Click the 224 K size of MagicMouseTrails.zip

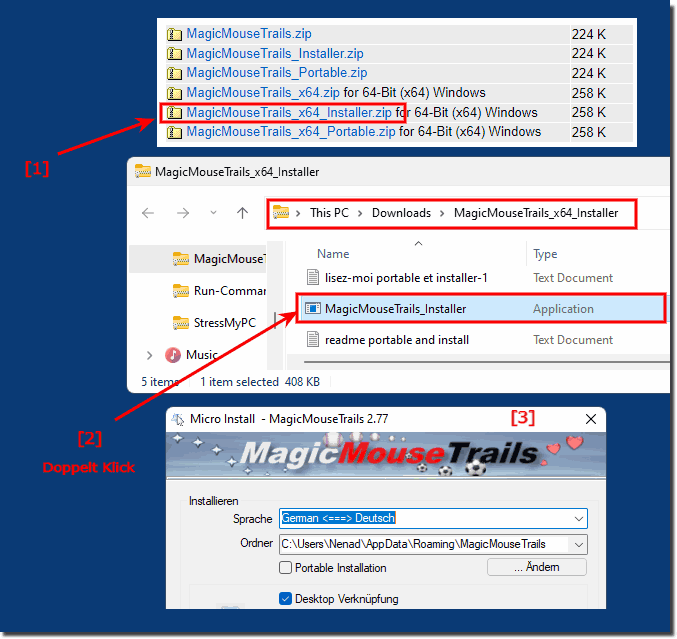(x=588, y=34)
